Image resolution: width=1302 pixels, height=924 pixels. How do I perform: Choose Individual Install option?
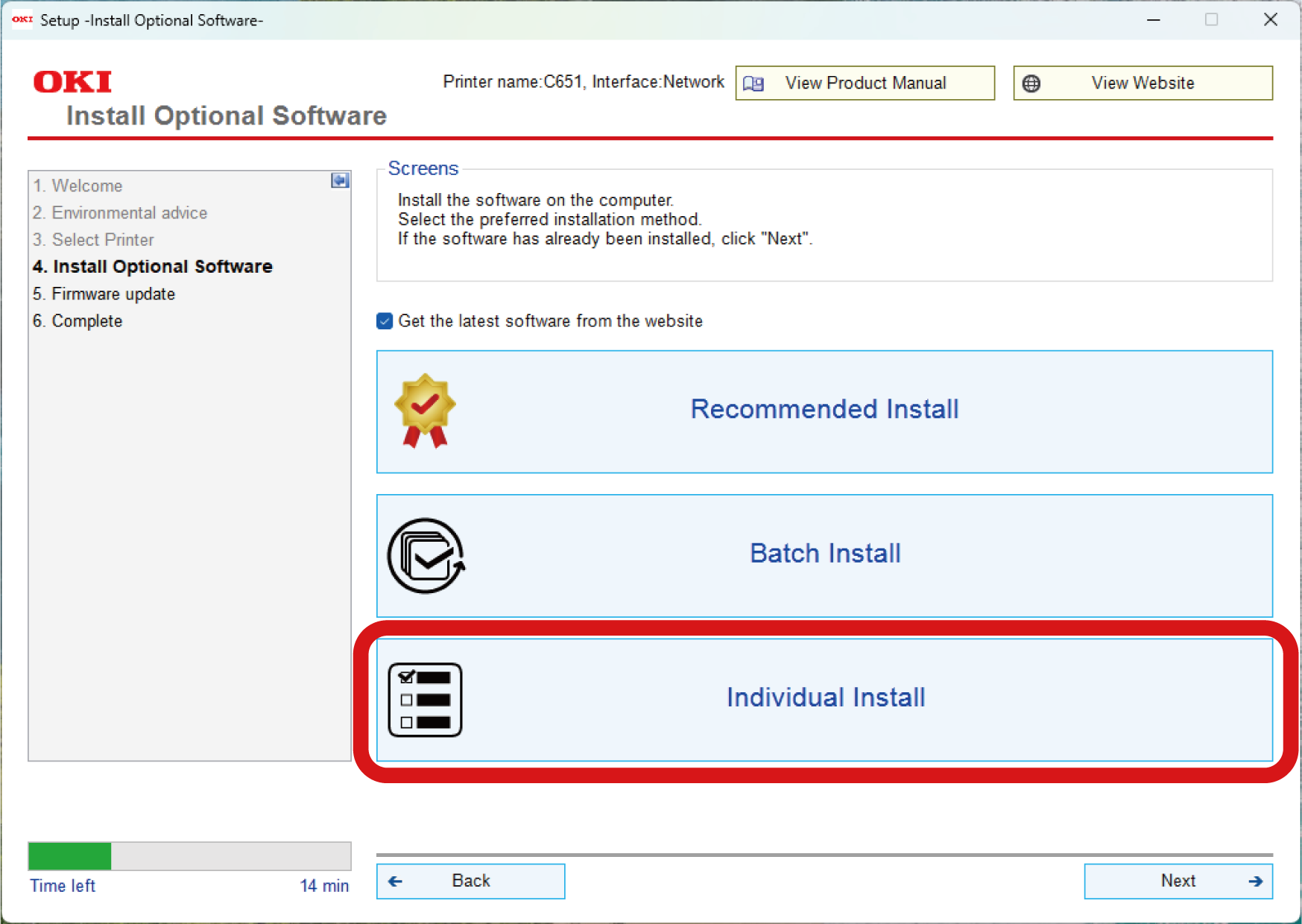(x=824, y=699)
